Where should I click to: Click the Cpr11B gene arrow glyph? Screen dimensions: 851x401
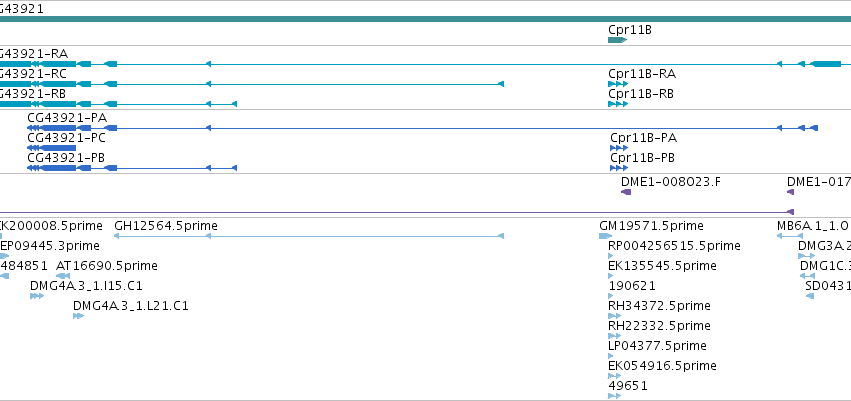pos(618,40)
